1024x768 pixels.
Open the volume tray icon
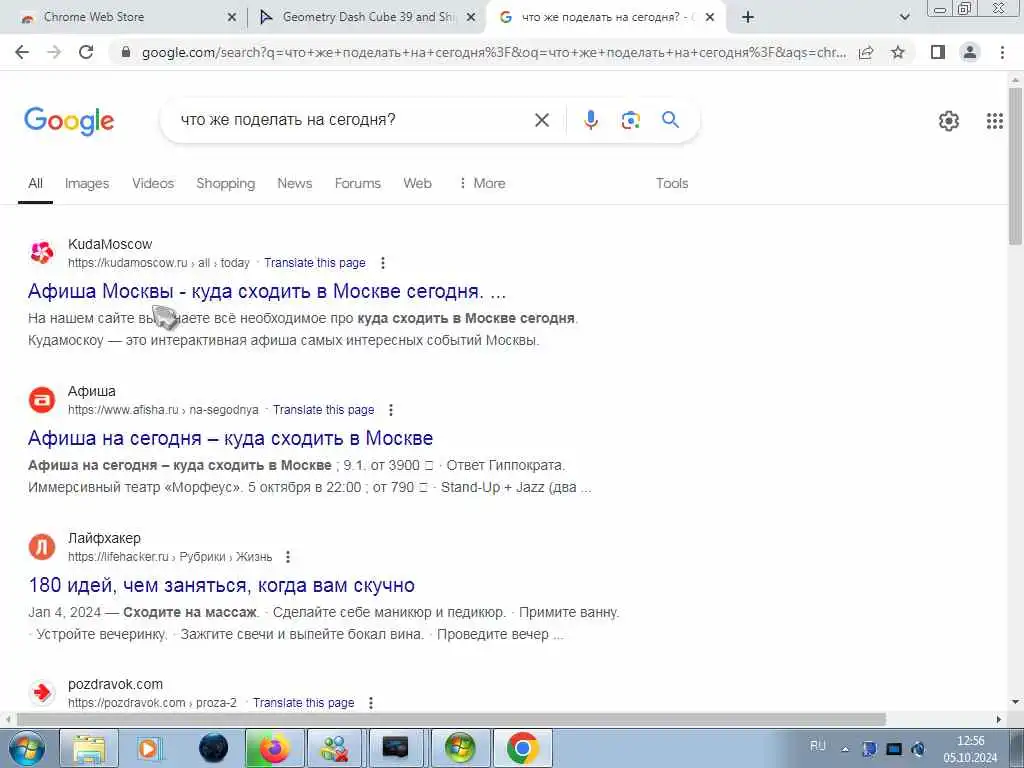click(x=918, y=749)
